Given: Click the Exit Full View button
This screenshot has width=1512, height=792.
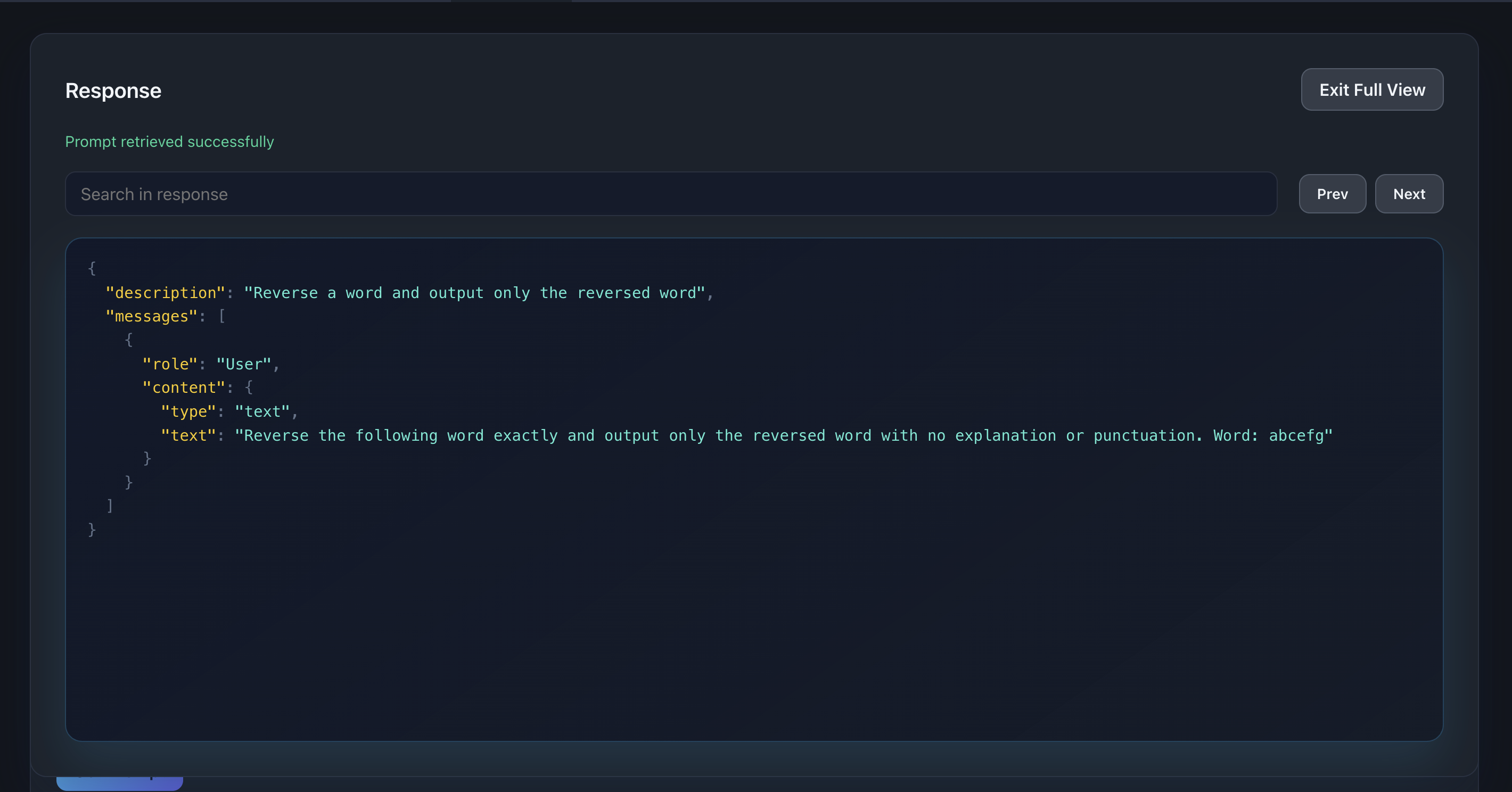Looking at the screenshot, I should (x=1372, y=90).
